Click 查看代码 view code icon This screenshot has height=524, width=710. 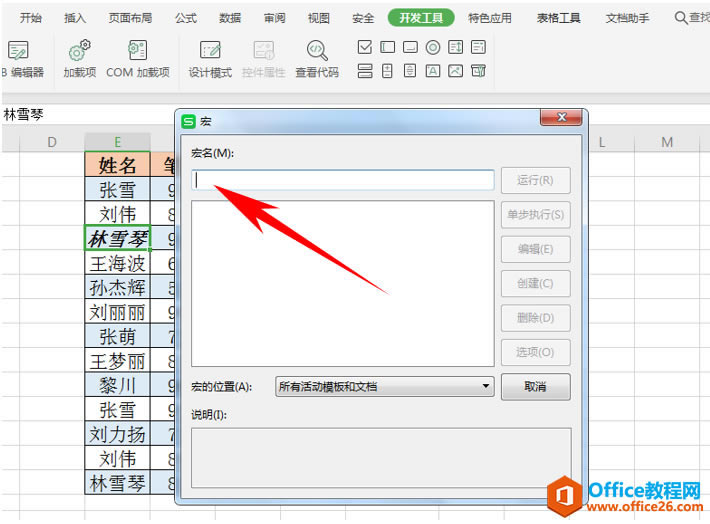317,50
